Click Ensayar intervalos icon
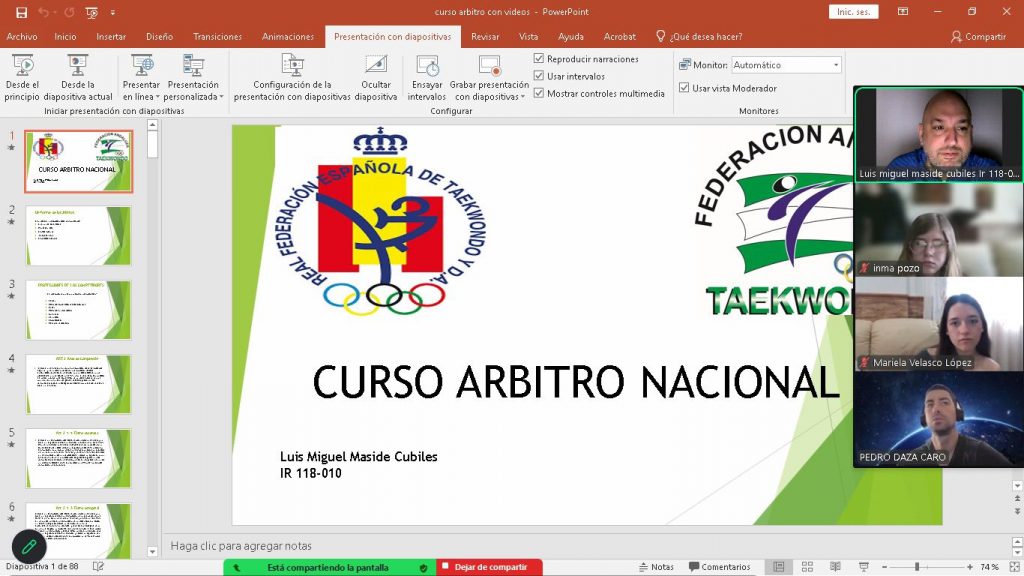Image resolution: width=1024 pixels, height=576 pixels. (x=427, y=67)
